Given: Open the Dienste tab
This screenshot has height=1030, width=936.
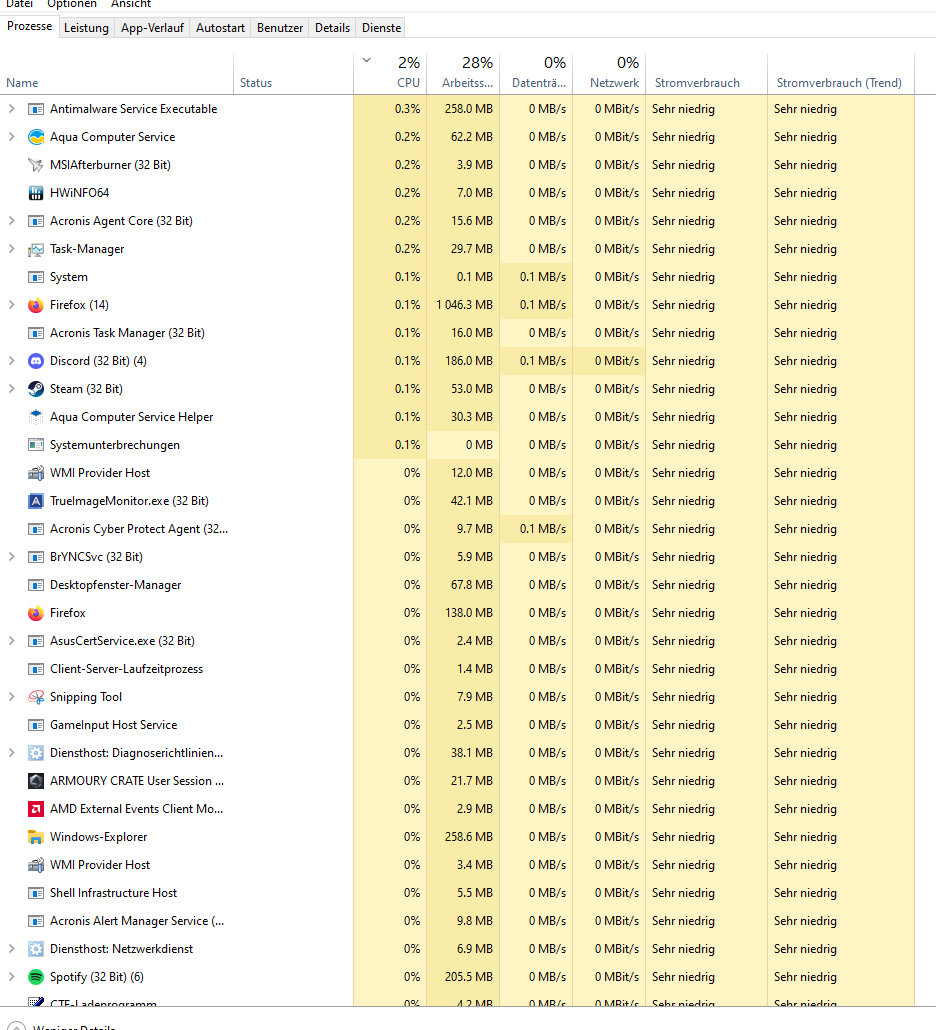Looking at the screenshot, I should [x=382, y=28].
